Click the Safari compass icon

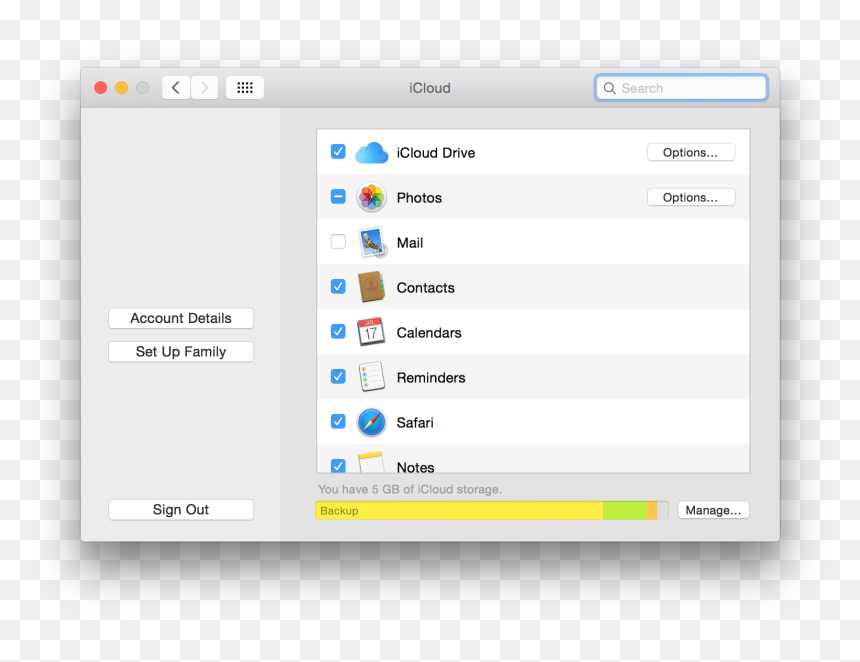coord(371,422)
